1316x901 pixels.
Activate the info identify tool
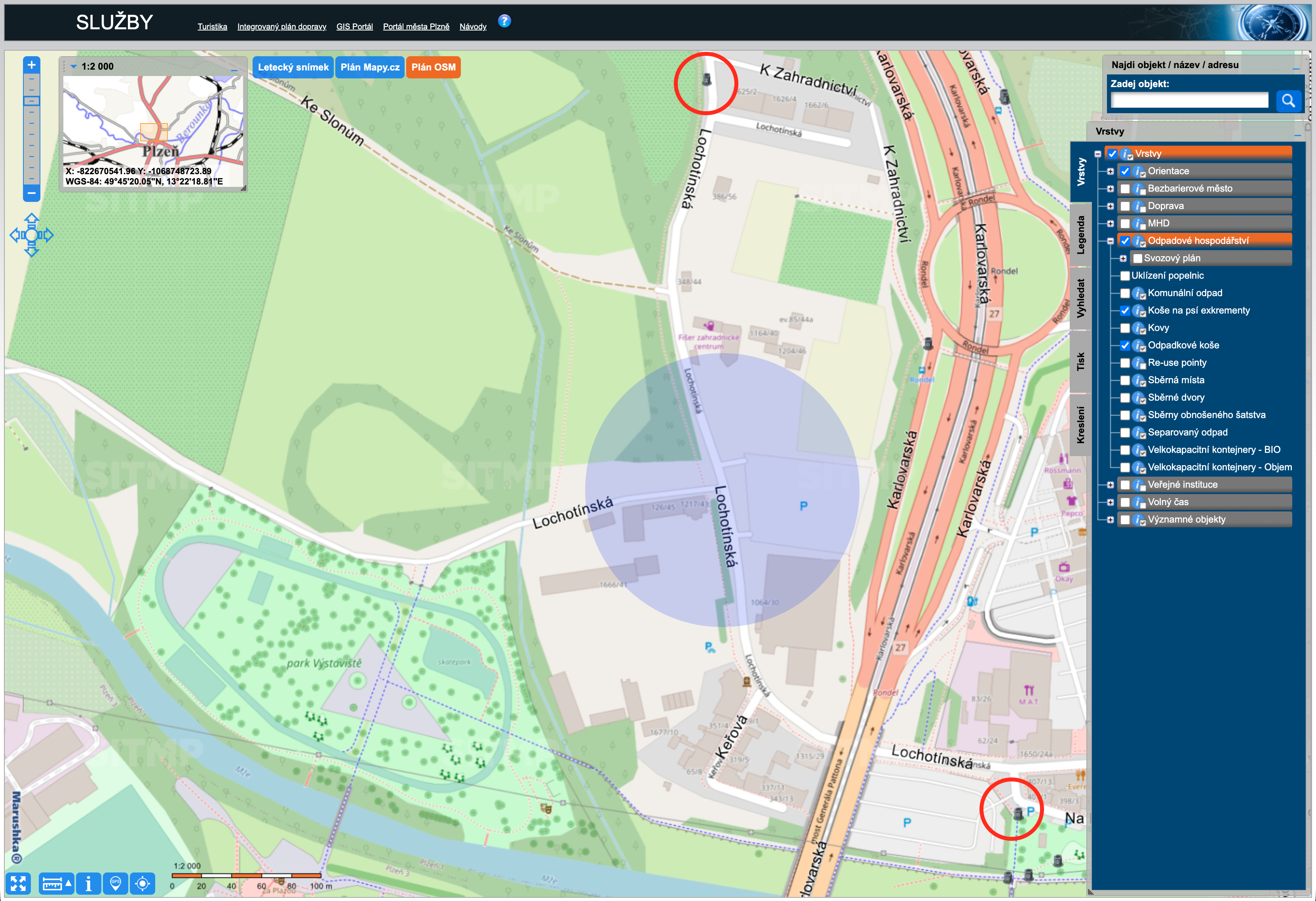coord(88,884)
